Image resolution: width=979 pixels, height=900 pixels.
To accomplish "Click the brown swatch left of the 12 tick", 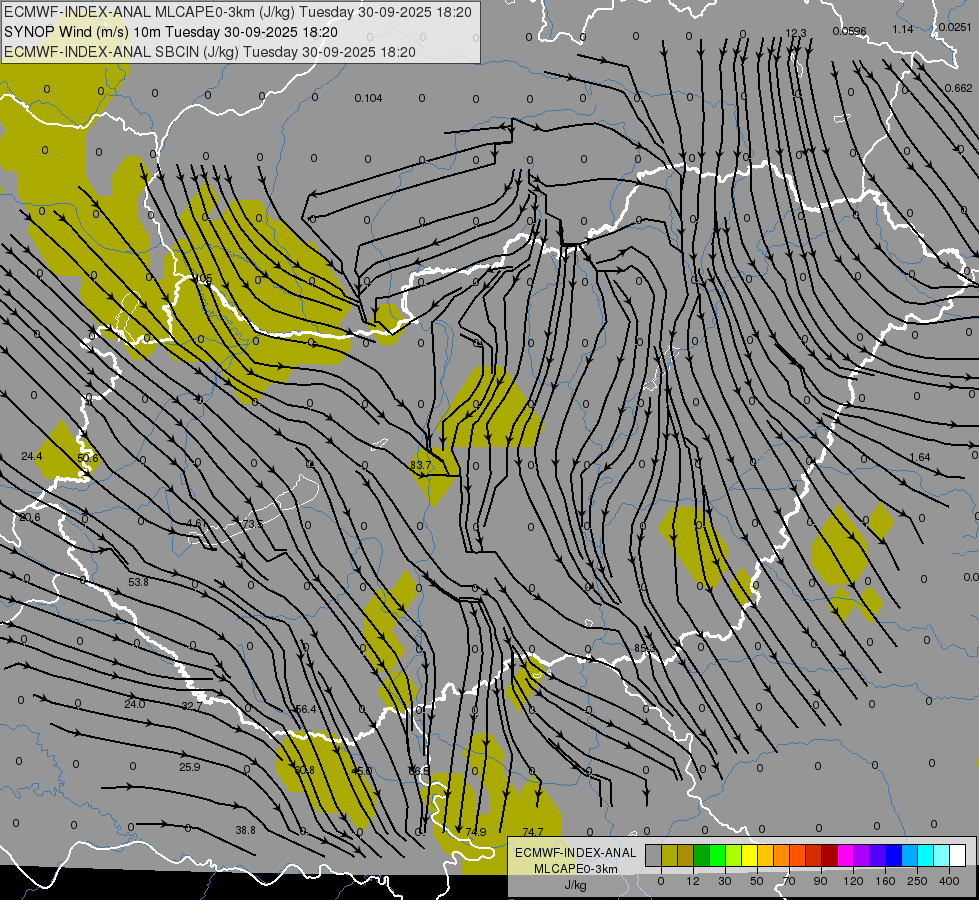I will (686, 856).
